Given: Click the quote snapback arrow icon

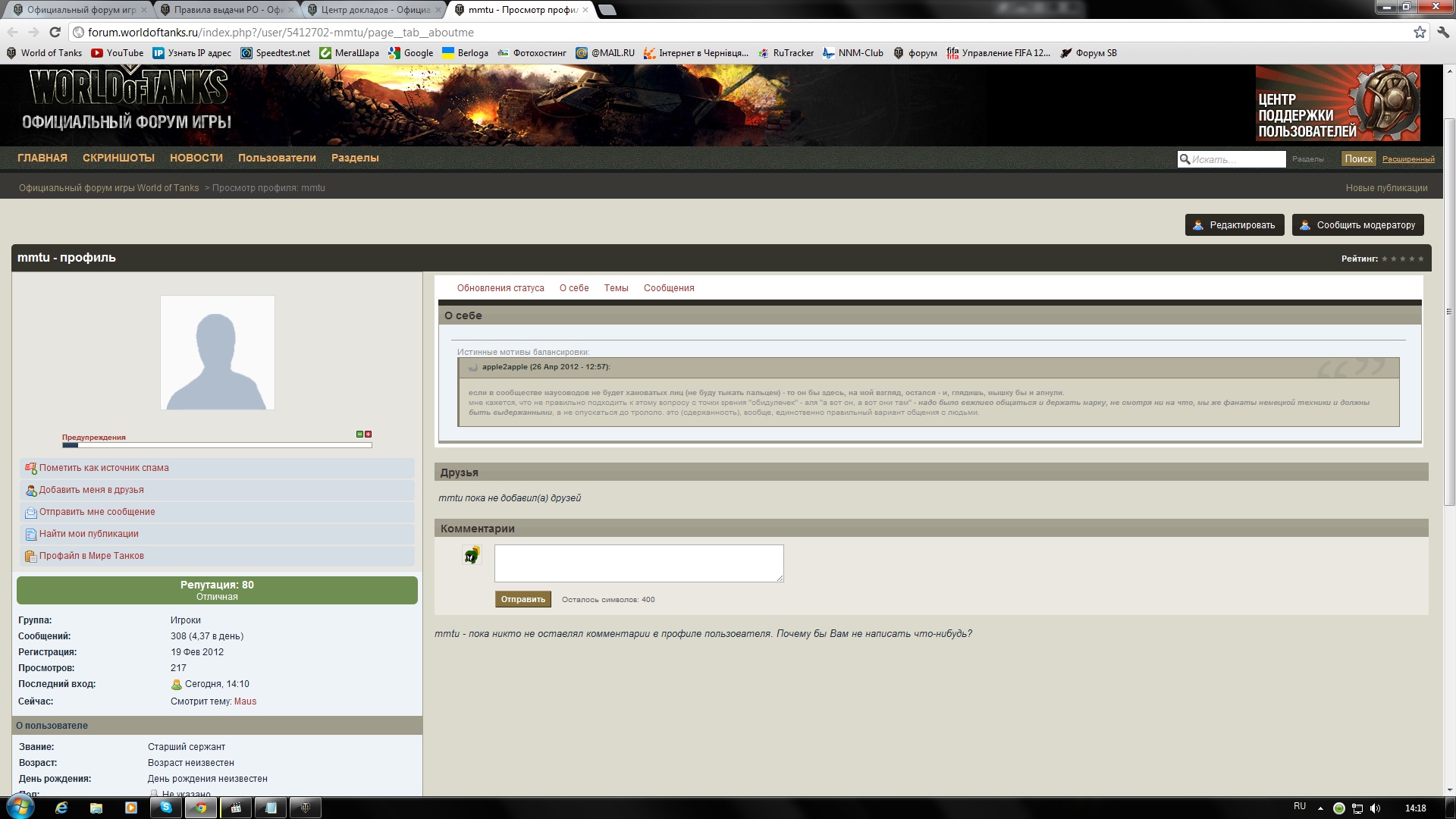Looking at the screenshot, I should click(473, 367).
